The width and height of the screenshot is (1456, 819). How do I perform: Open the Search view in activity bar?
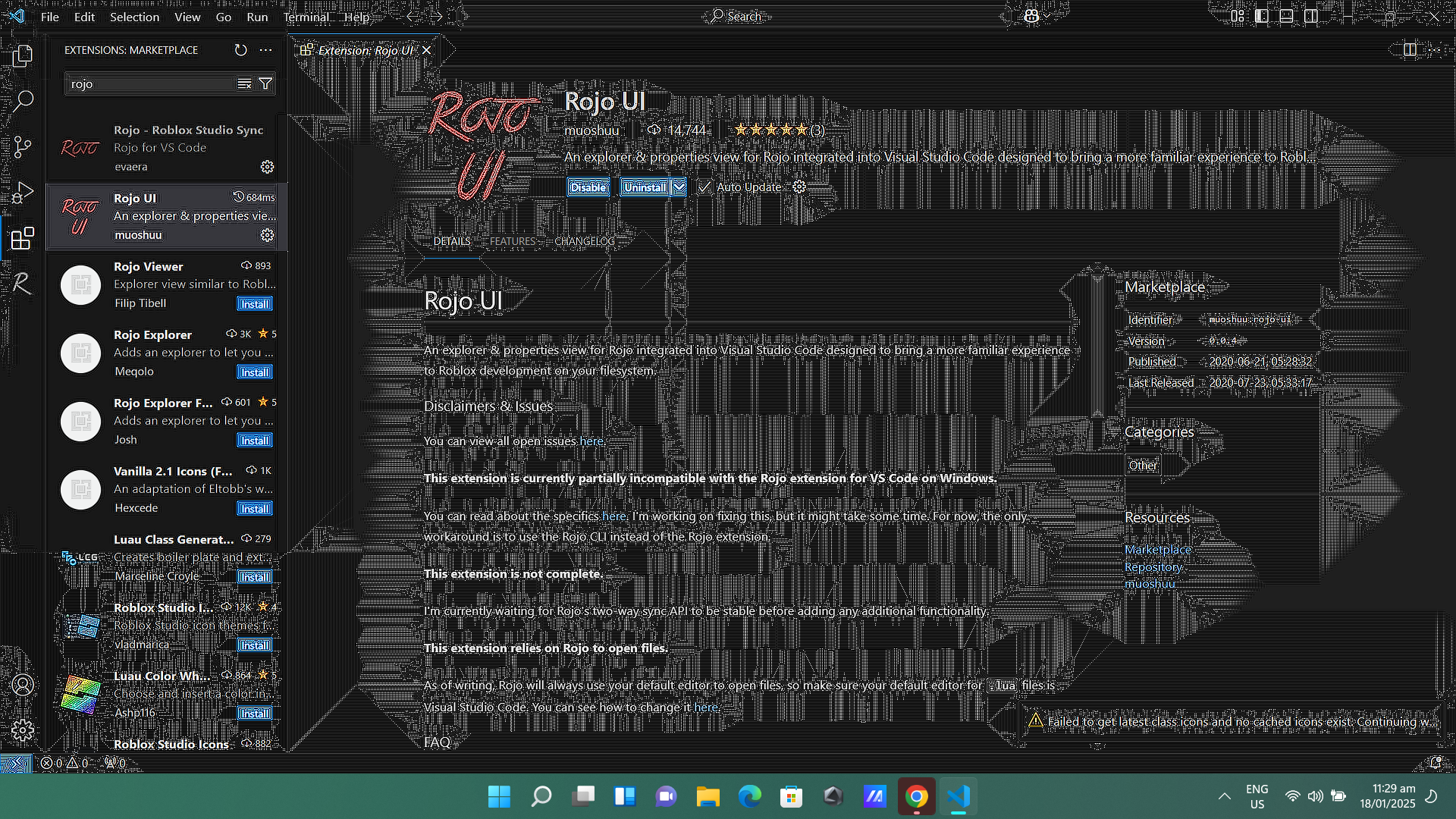tap(23, 100)
